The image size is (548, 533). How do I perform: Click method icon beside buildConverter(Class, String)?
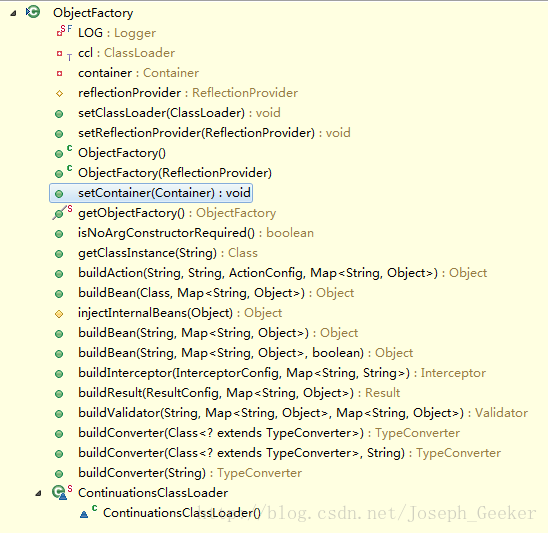point(59,454)
